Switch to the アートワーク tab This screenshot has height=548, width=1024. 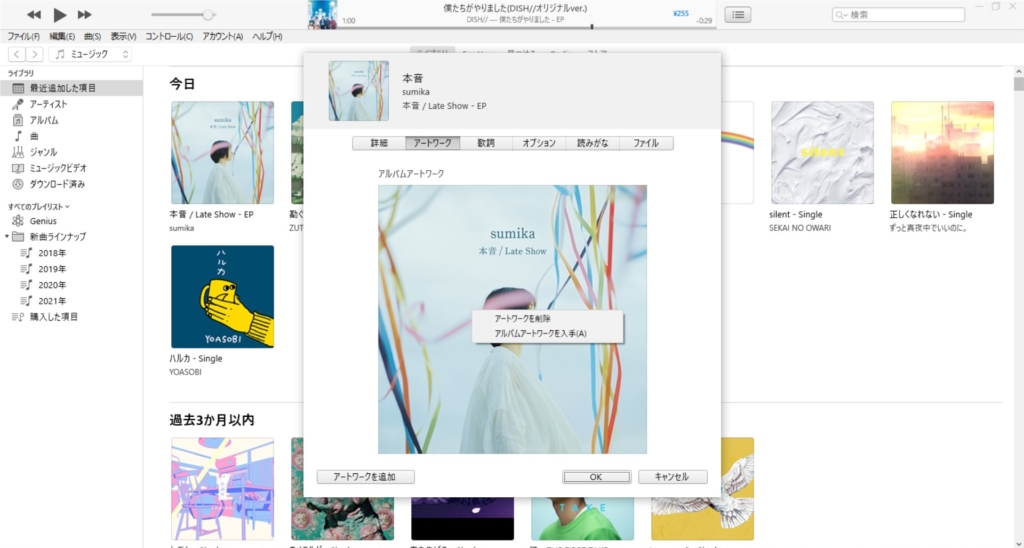pos(432,143)
